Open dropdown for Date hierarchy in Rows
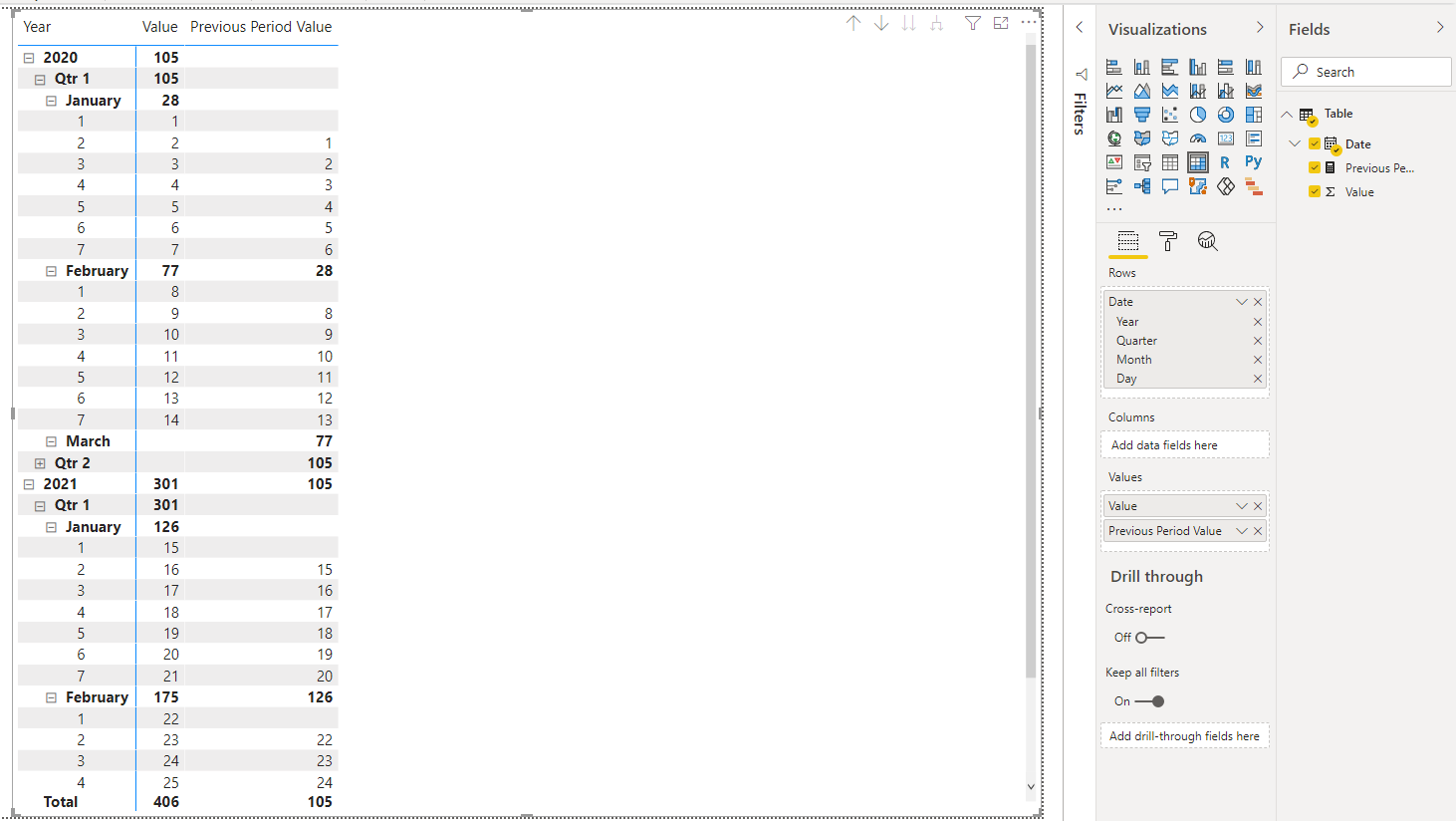 pos(1242,302)
